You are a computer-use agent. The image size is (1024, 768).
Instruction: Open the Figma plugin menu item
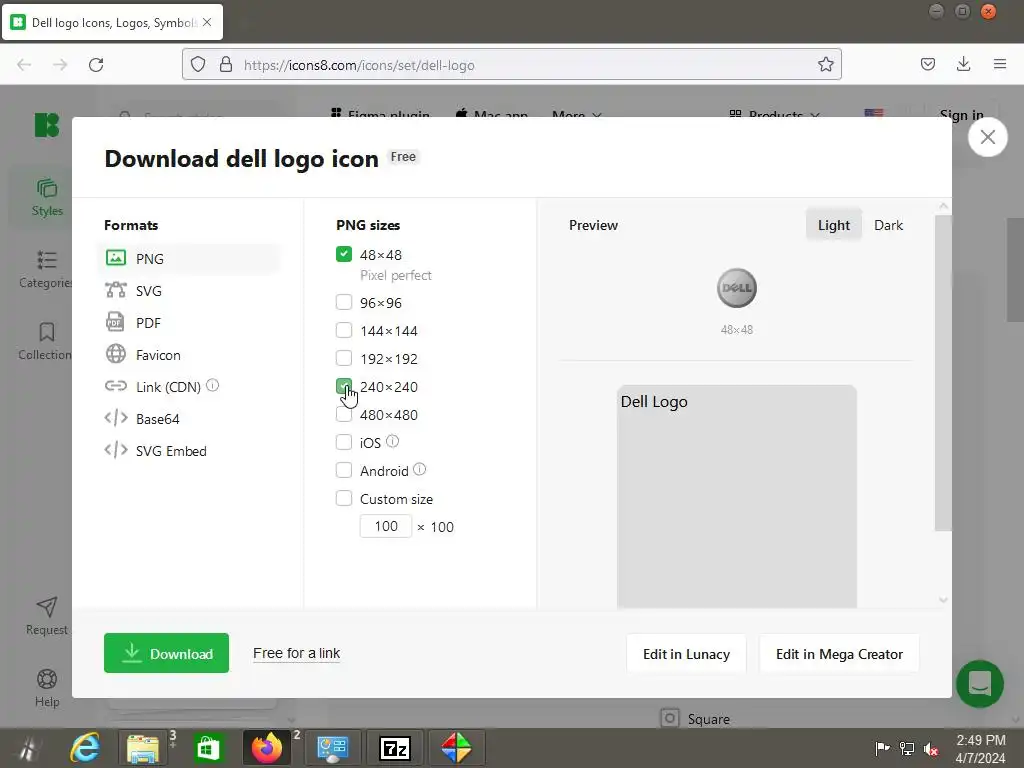(380, 114)
